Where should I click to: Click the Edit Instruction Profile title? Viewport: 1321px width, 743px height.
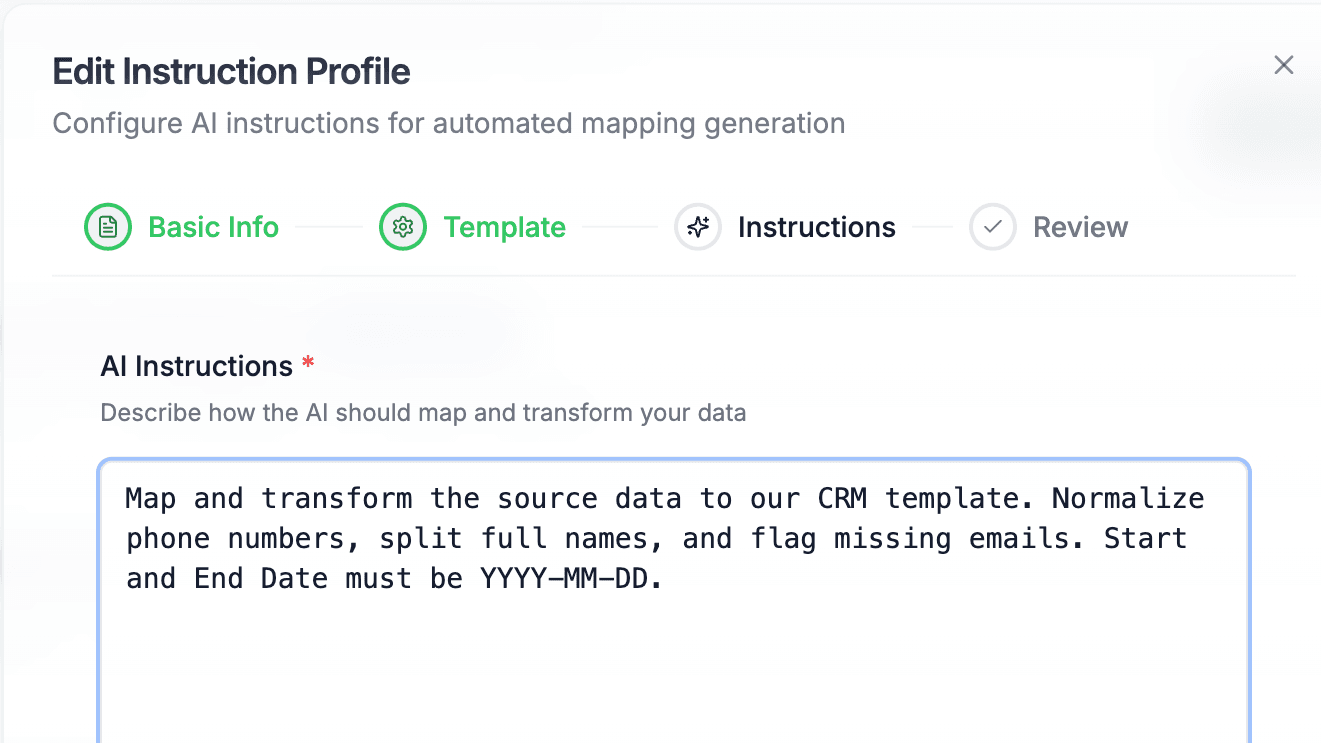point(231,71)
